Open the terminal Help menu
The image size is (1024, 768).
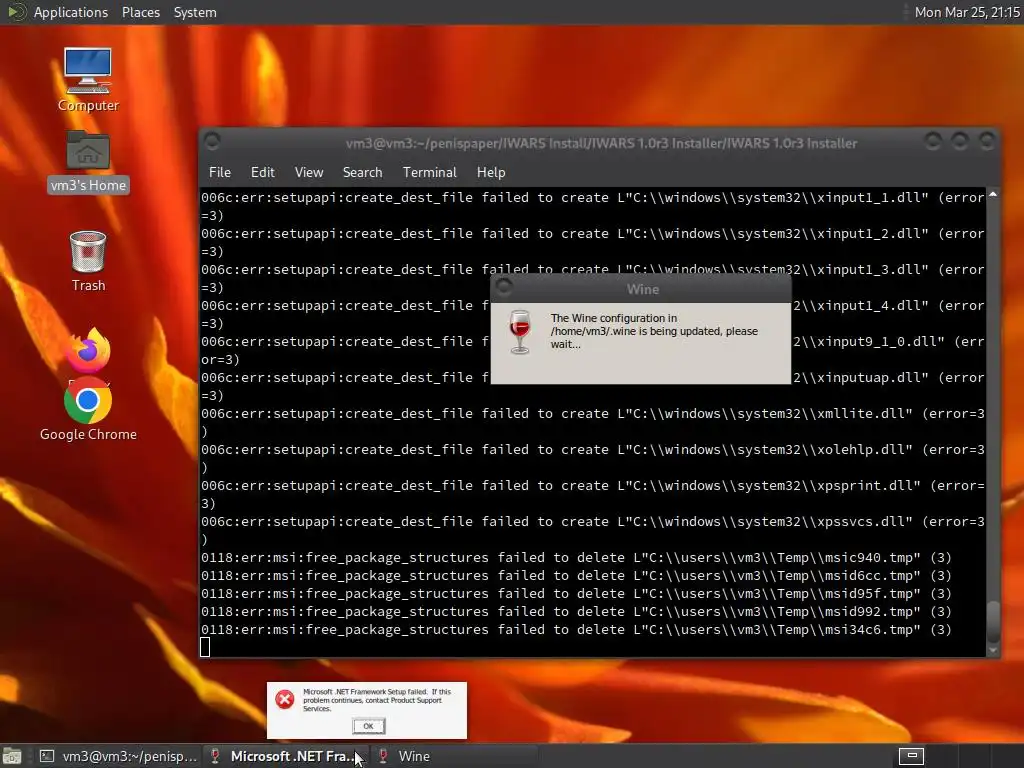[491, 172]
